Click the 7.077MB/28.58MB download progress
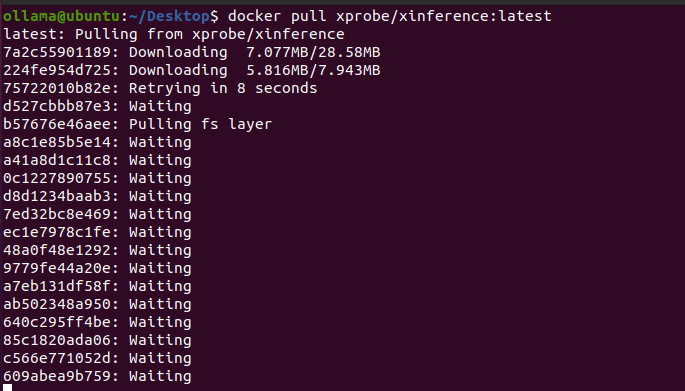 point(313,52)
